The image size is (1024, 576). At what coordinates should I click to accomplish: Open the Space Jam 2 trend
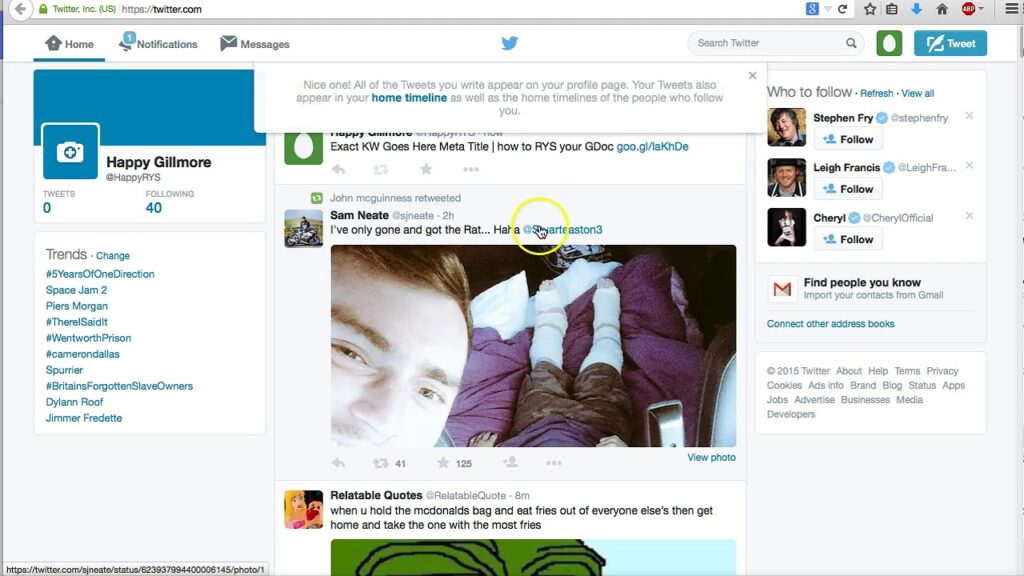76,290
